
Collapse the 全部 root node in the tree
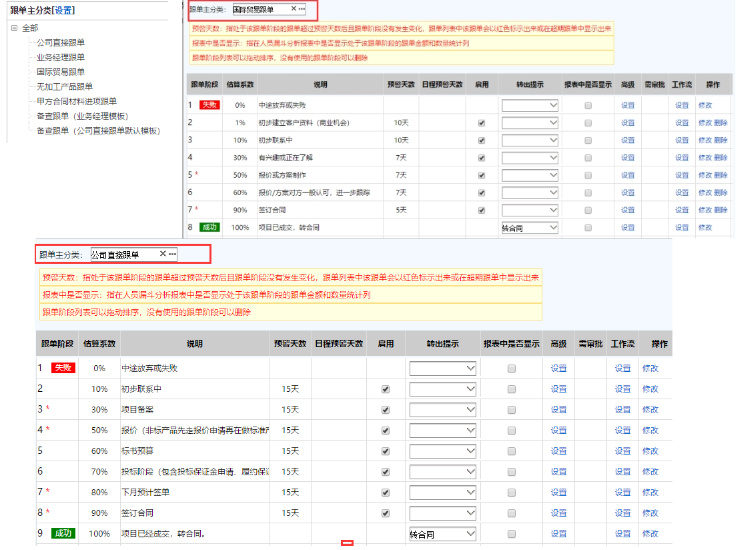pos(14,28)
